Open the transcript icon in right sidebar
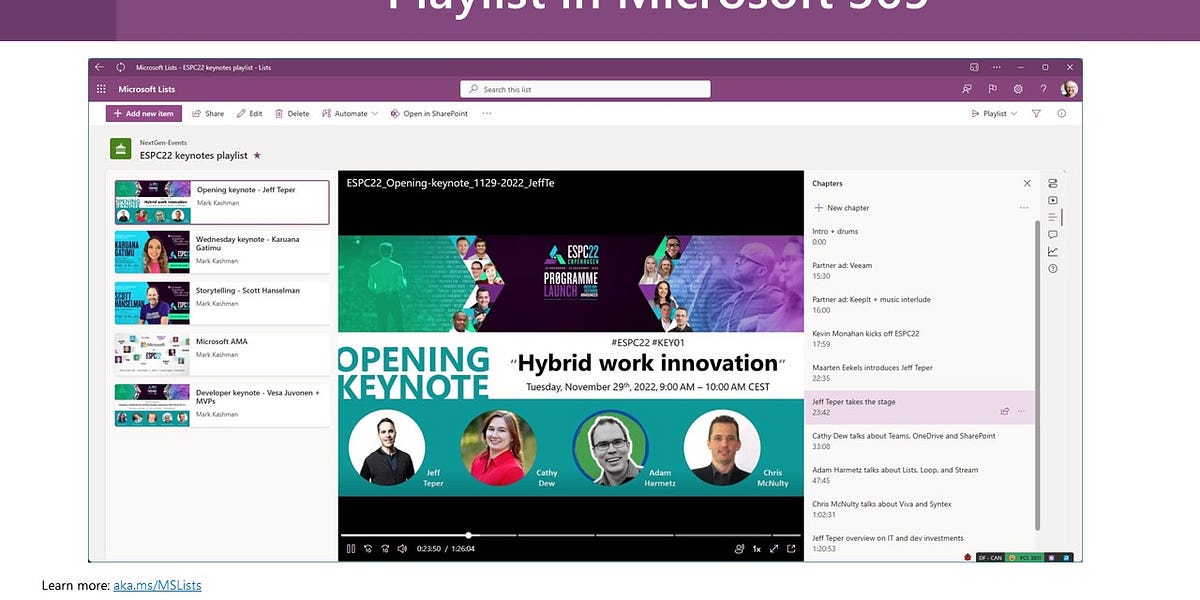Screen dimensions: 1200x600 [x=1055, y=217]
